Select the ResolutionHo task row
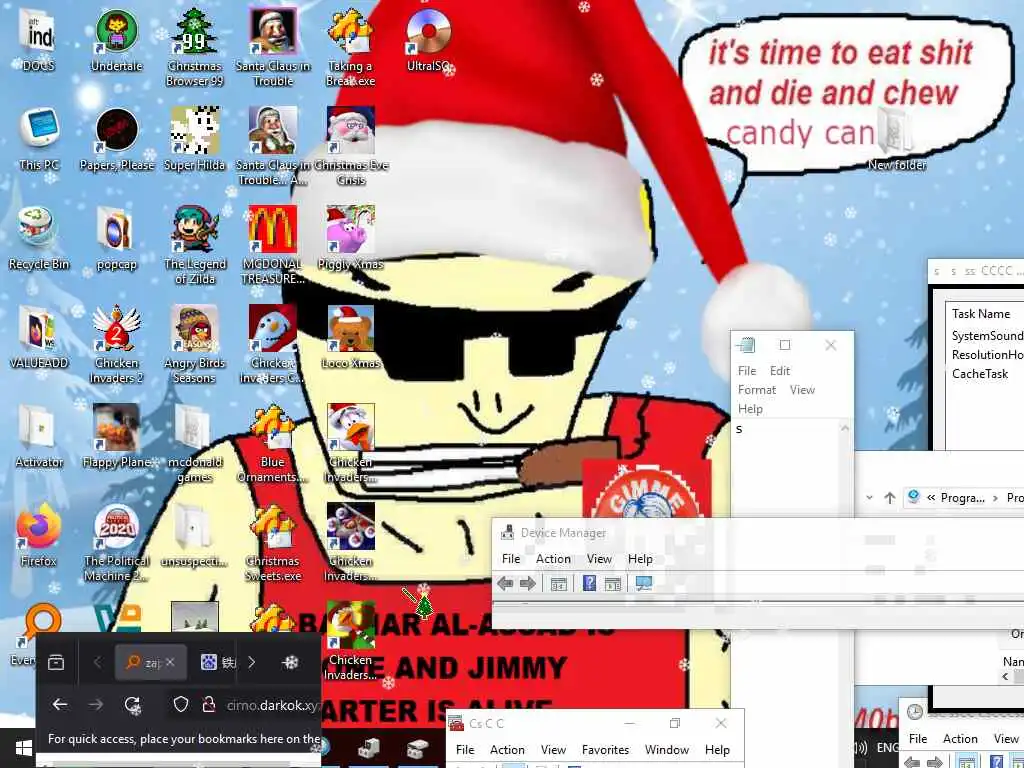 click(986, 355)
